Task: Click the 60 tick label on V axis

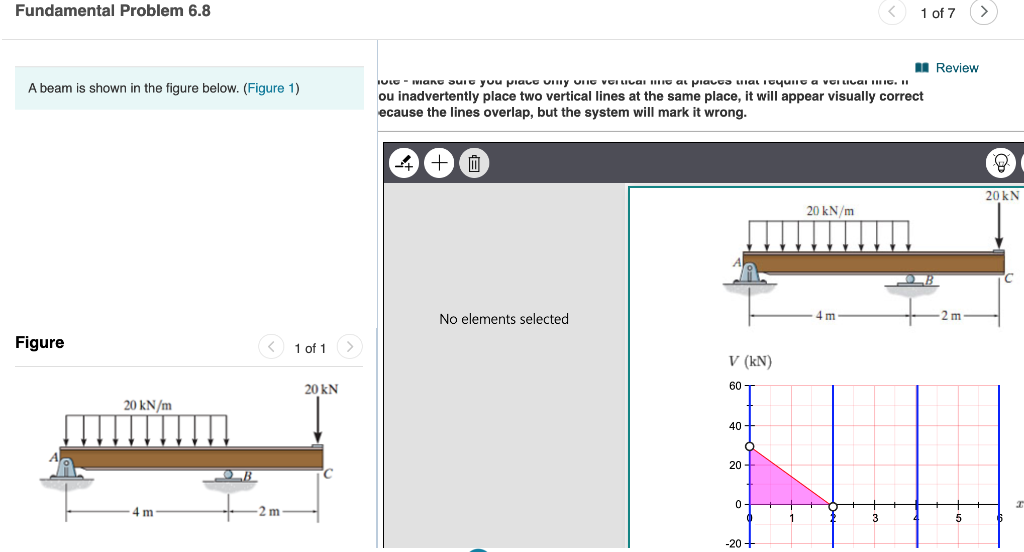Action: 735,385
